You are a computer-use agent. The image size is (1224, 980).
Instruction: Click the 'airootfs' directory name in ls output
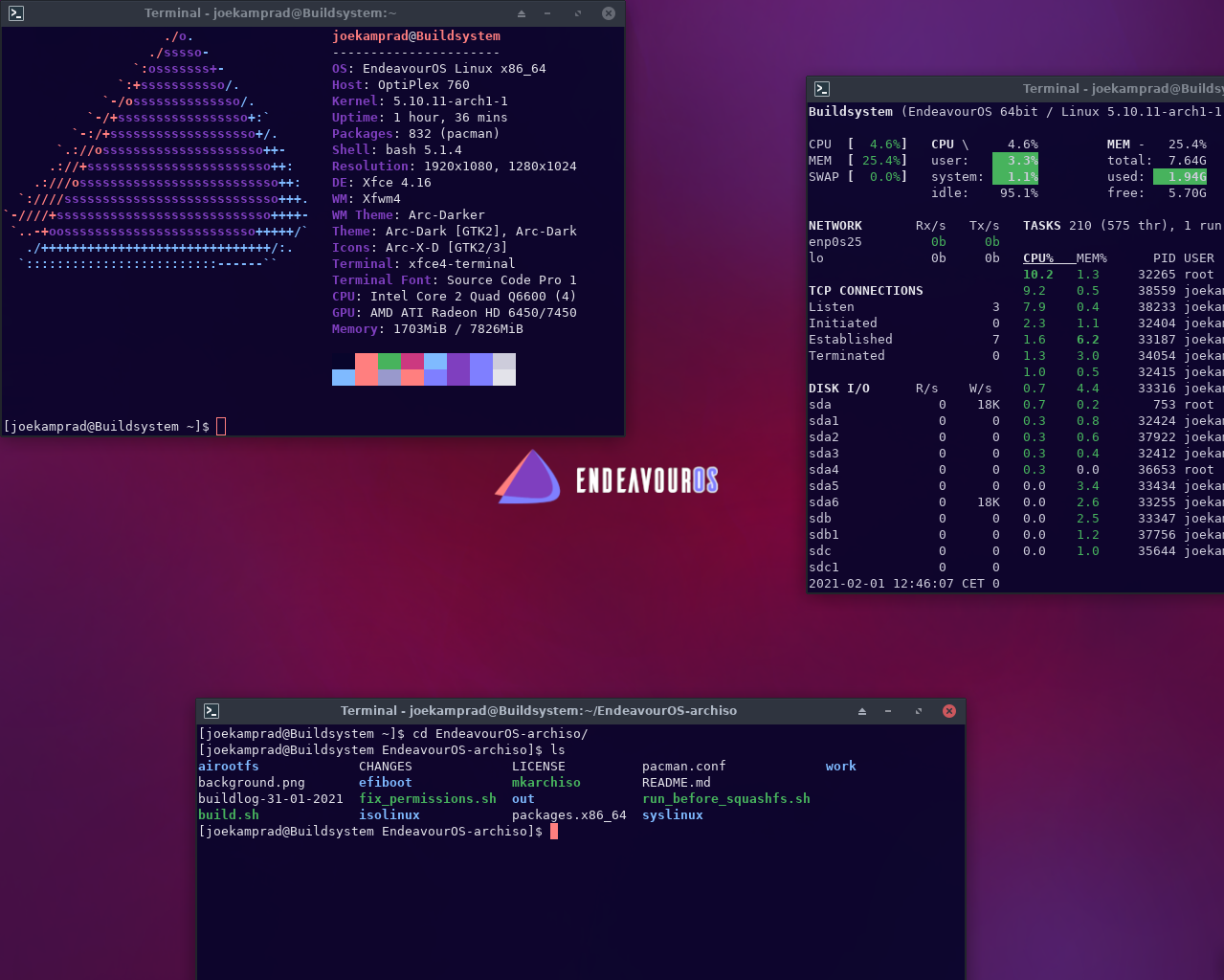coord(229,766)
